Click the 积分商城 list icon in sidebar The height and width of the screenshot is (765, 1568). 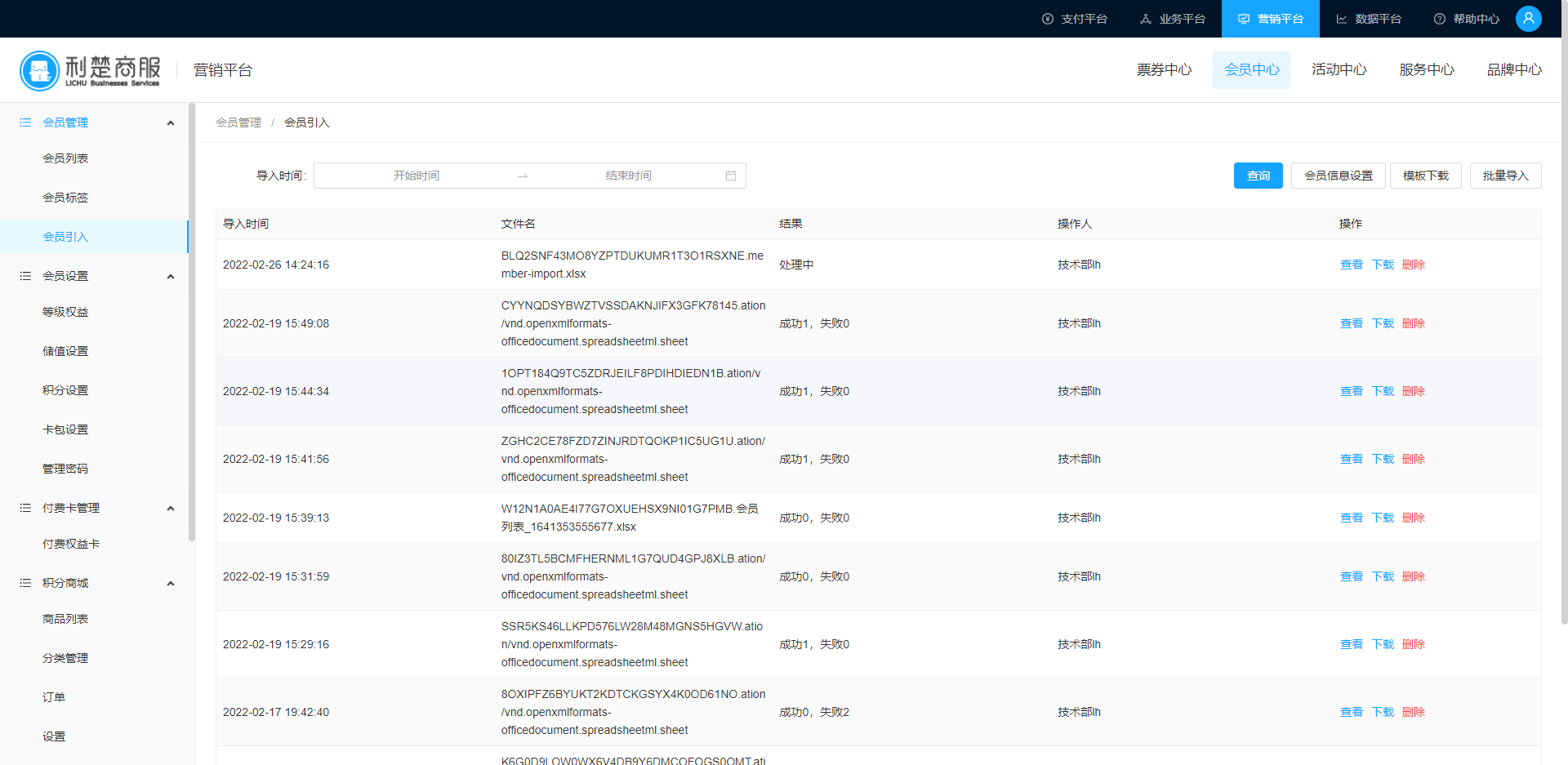coord(25,583)
